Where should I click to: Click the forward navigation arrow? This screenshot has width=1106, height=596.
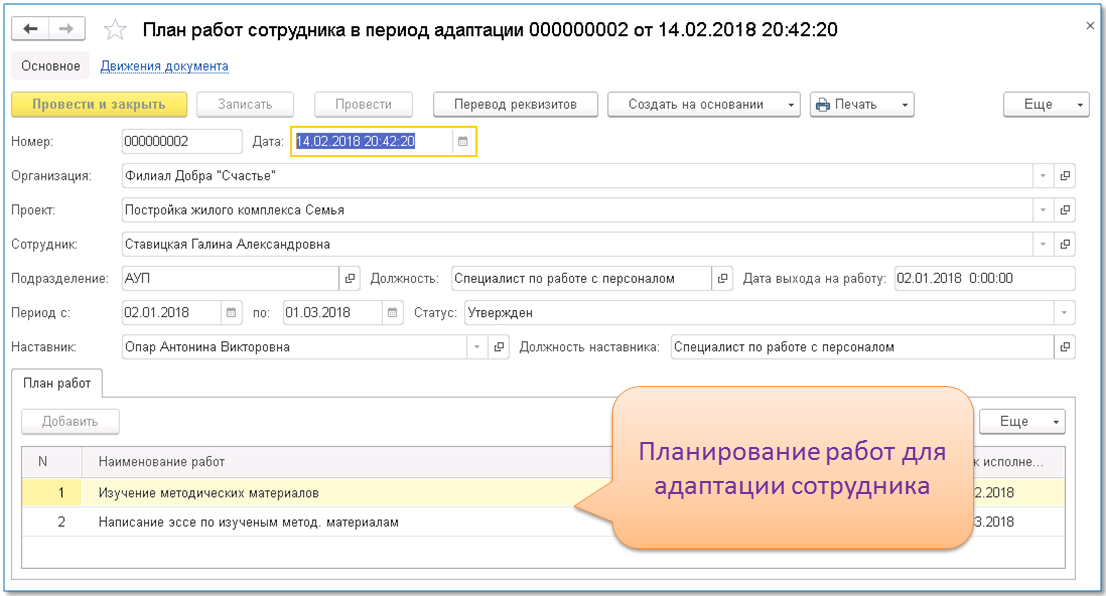point(66,29)
